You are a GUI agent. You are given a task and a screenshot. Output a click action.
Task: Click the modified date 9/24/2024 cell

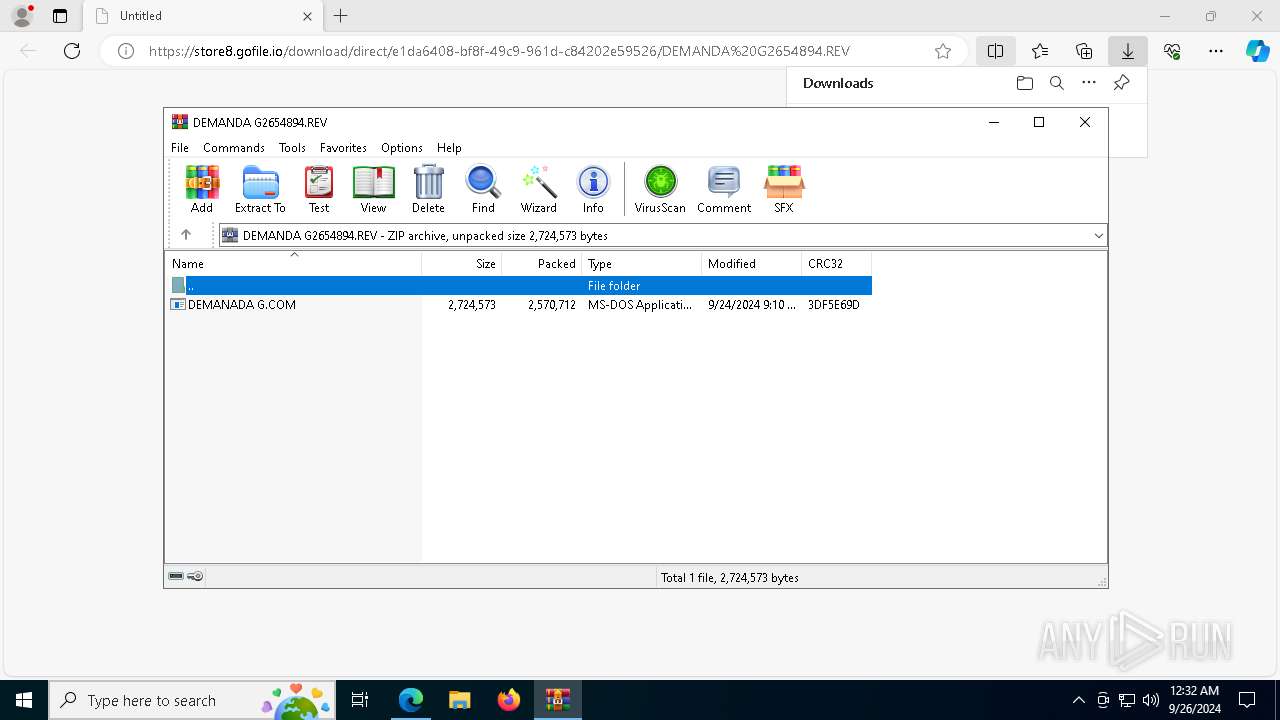pos(752,305)
